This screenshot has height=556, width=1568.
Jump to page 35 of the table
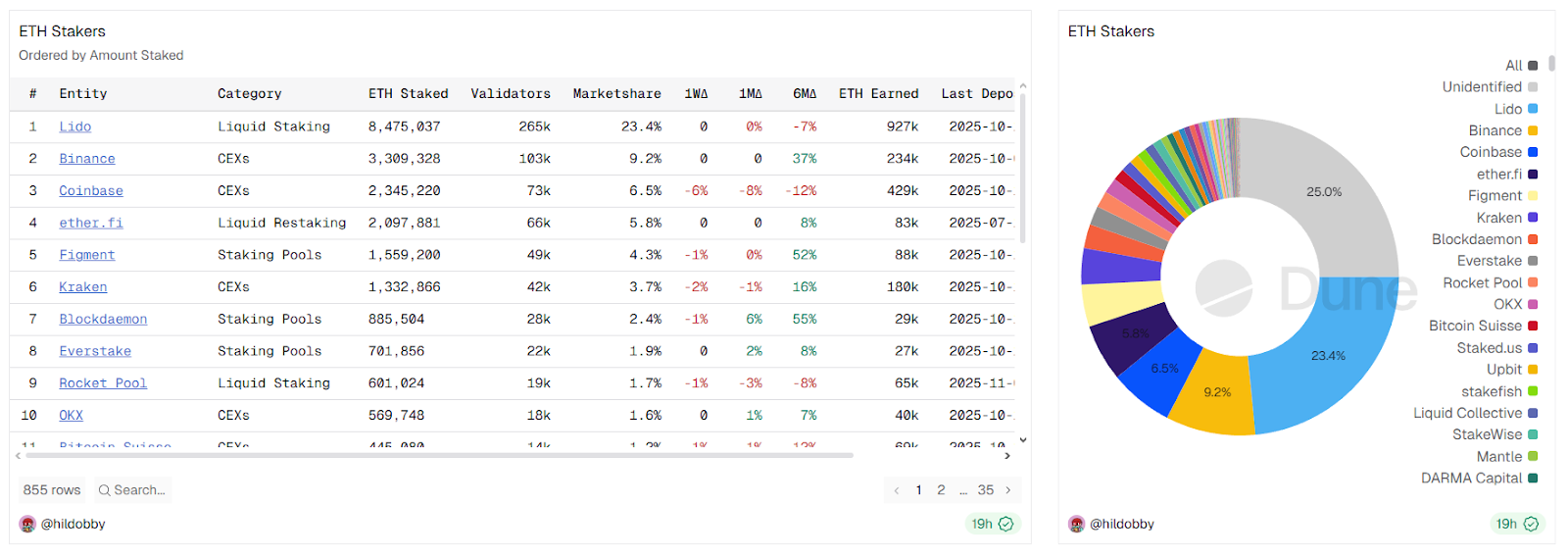(x=985, y=490)
